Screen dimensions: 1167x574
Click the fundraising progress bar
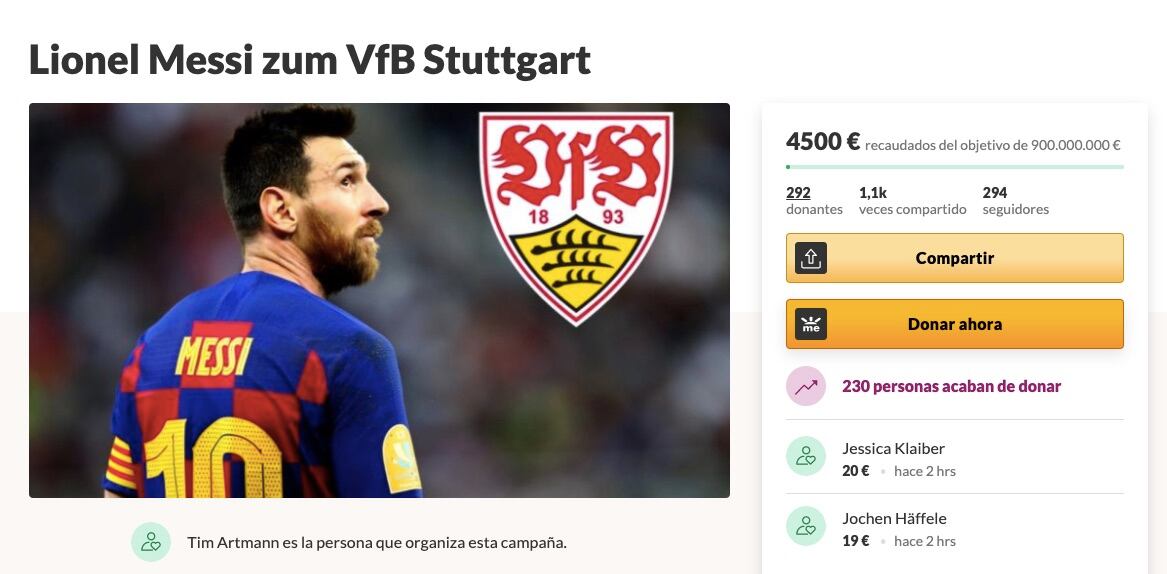[x=955, y=167]
